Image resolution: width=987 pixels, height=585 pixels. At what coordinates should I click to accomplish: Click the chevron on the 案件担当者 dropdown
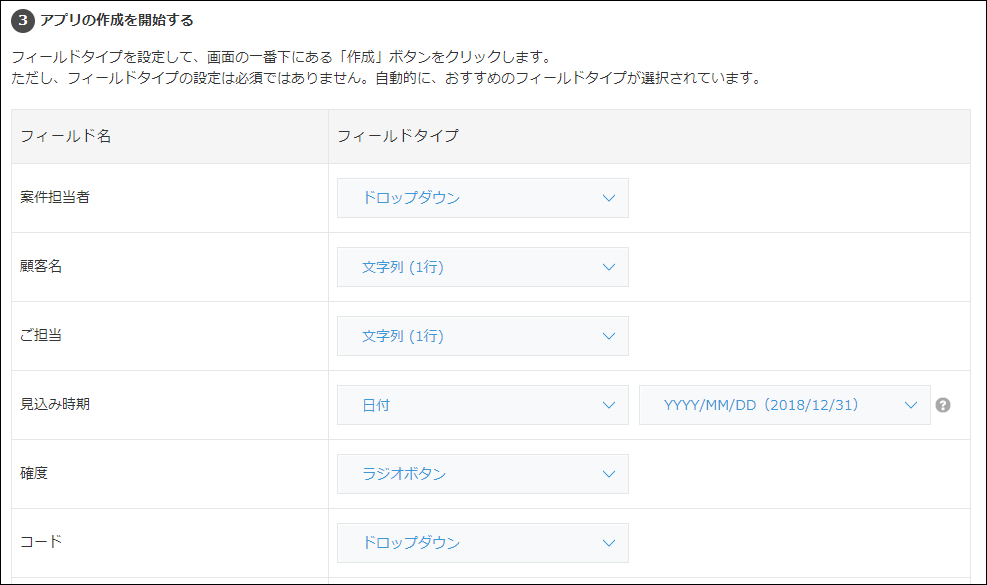(x=611, y=198)
